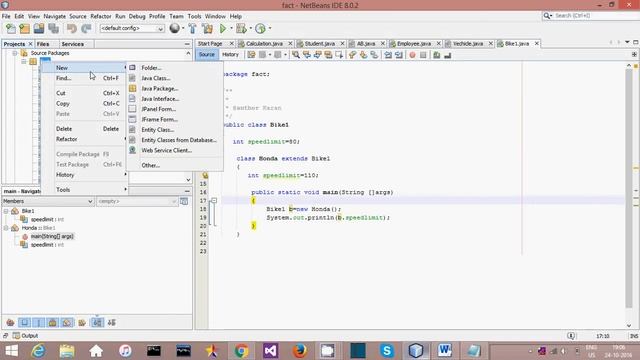640x360 pixels.
Task: Collapse the Source Packages tree node
Action: [x=15, y=53]
